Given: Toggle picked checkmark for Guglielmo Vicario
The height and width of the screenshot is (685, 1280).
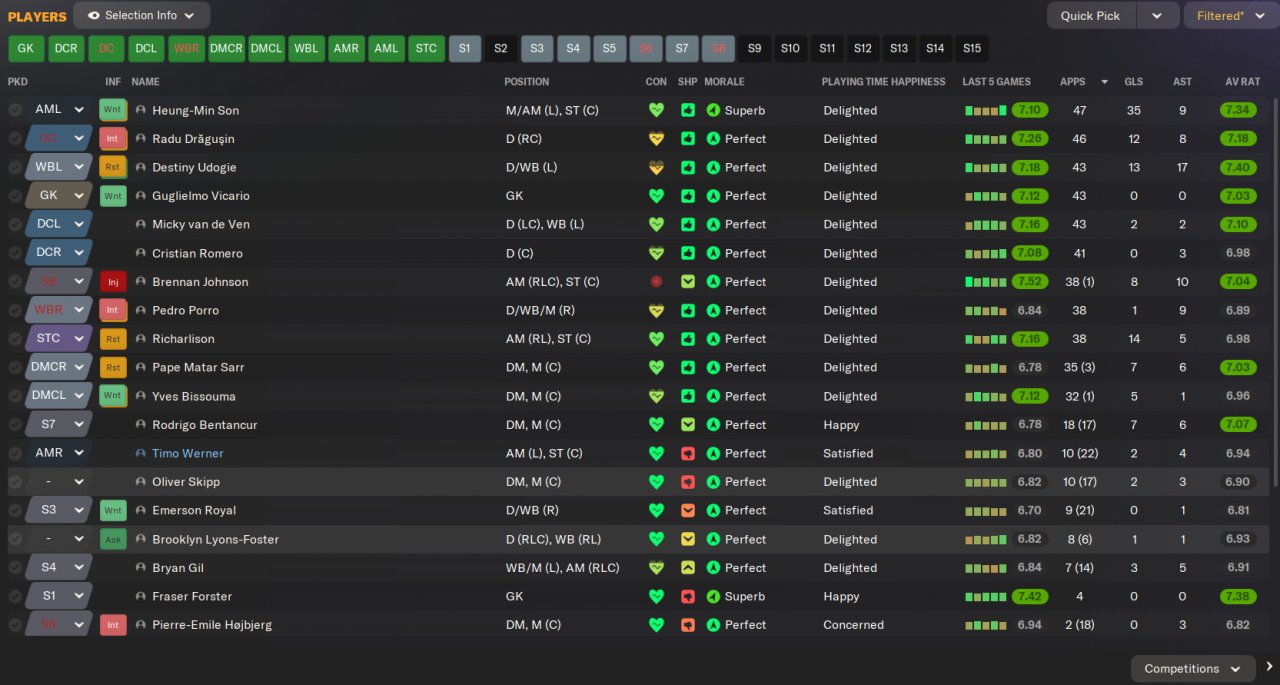Looking at the screenshot, I should click(15, 196).
